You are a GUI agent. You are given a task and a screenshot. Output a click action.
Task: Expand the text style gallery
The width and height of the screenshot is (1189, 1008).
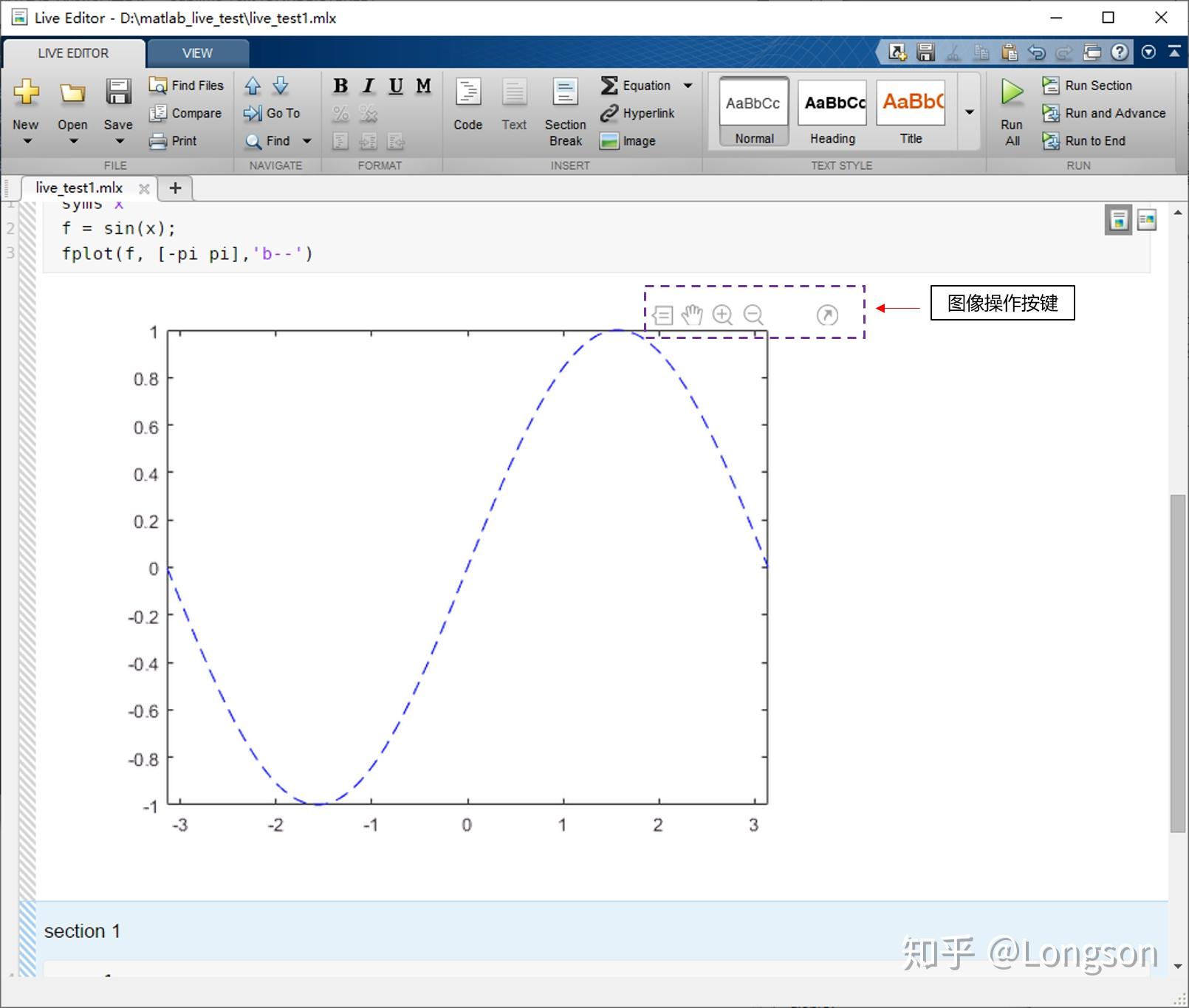[969, 111]
